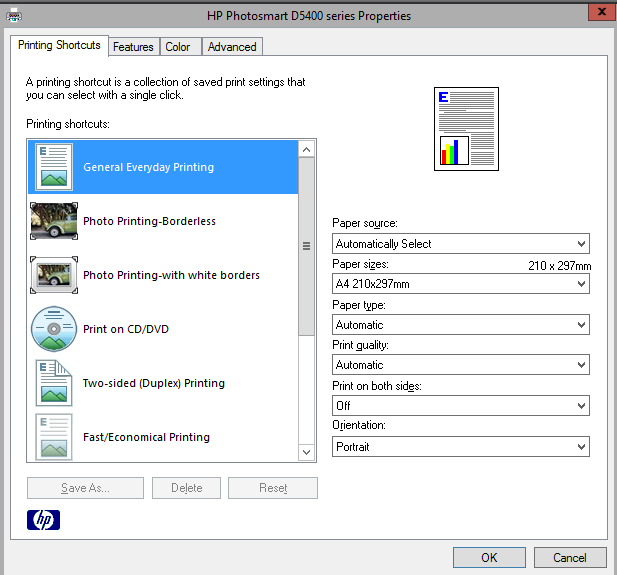
Task: Click the shortcuts list scroll up arrow
Action: [307, 150]
